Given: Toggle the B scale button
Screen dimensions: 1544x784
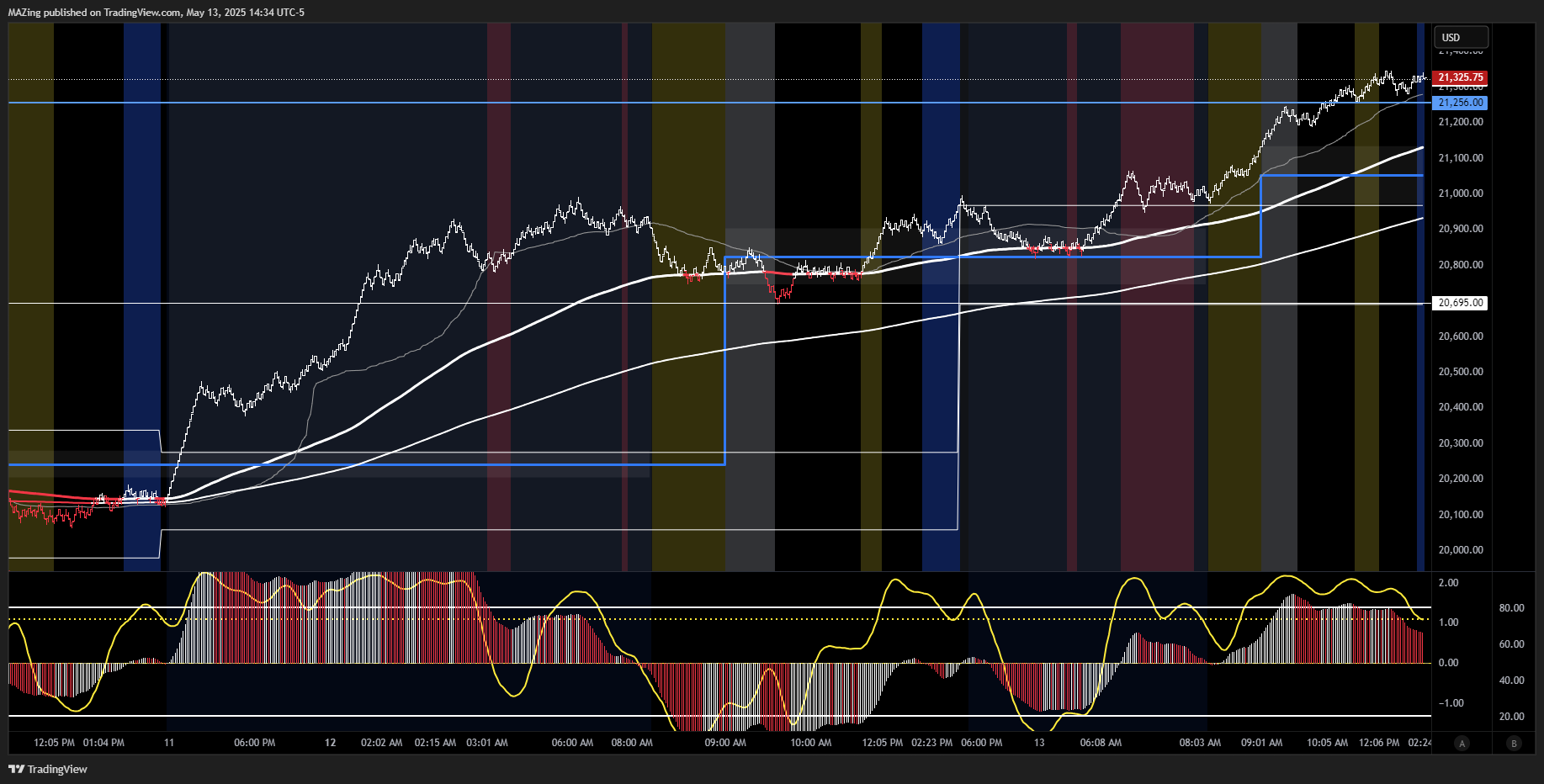Looking at the screenshot, I should 1515,743.
